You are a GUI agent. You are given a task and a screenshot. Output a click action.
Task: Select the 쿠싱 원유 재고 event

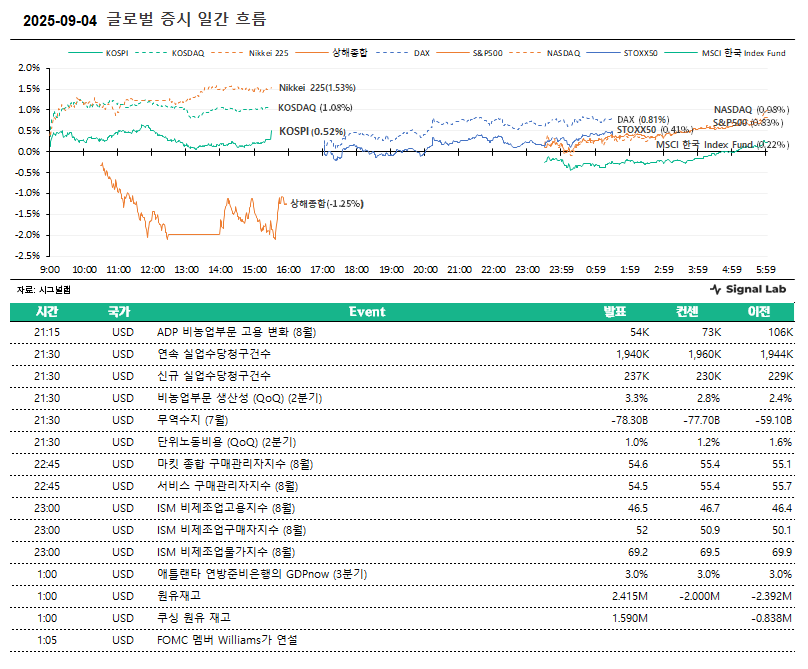(194, 618)
